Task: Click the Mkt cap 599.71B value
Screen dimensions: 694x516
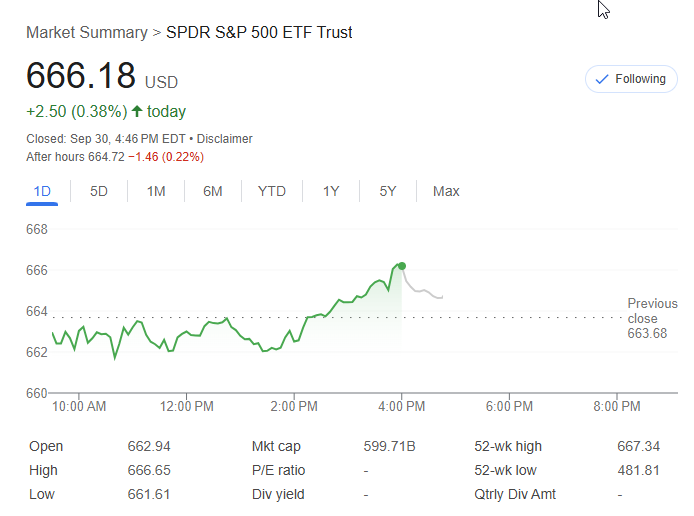Action: 389,447
